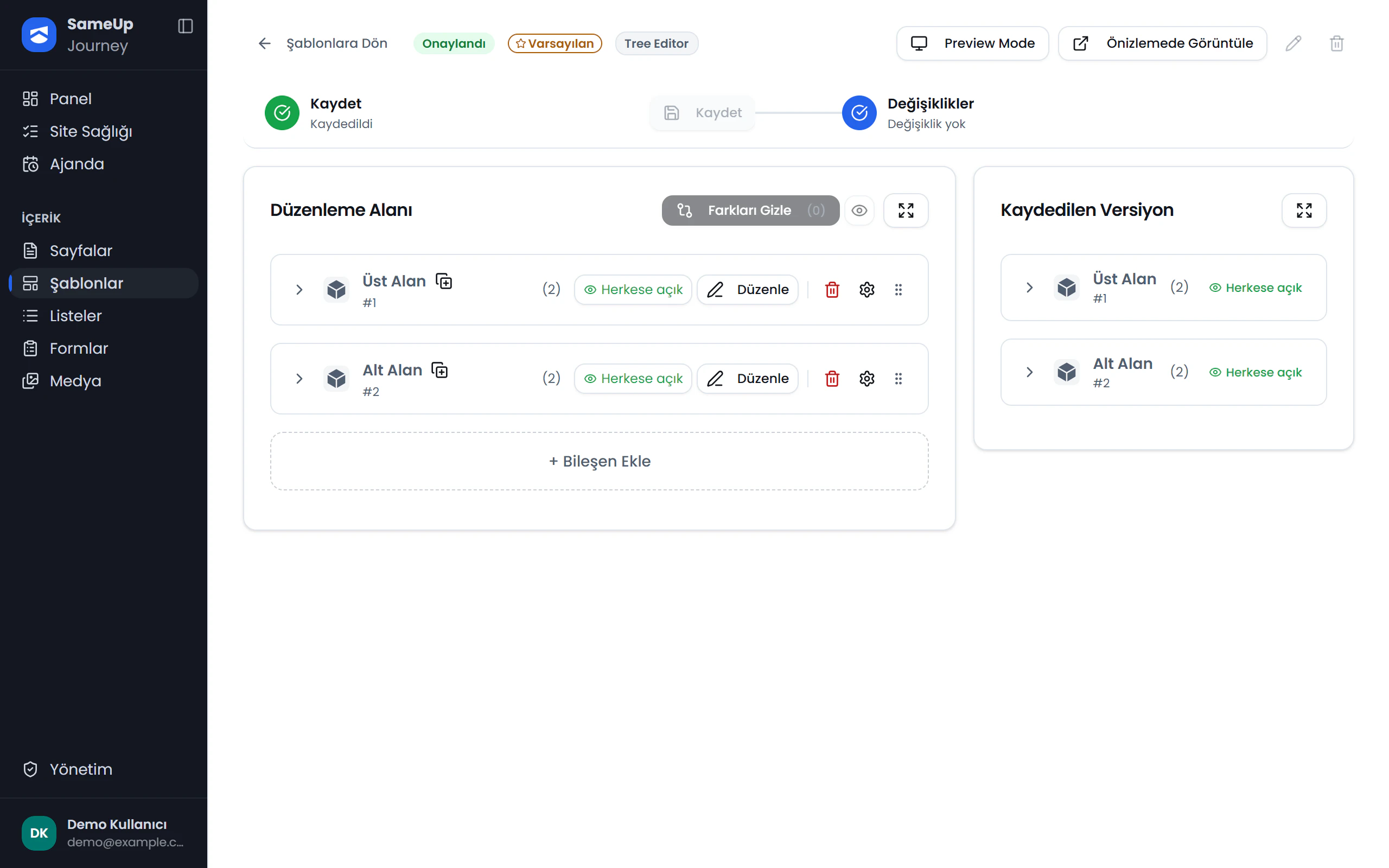Screen dimensions: 1389x868
Task: Open settings gear for Alt Alan
Action: click(866, 378)
